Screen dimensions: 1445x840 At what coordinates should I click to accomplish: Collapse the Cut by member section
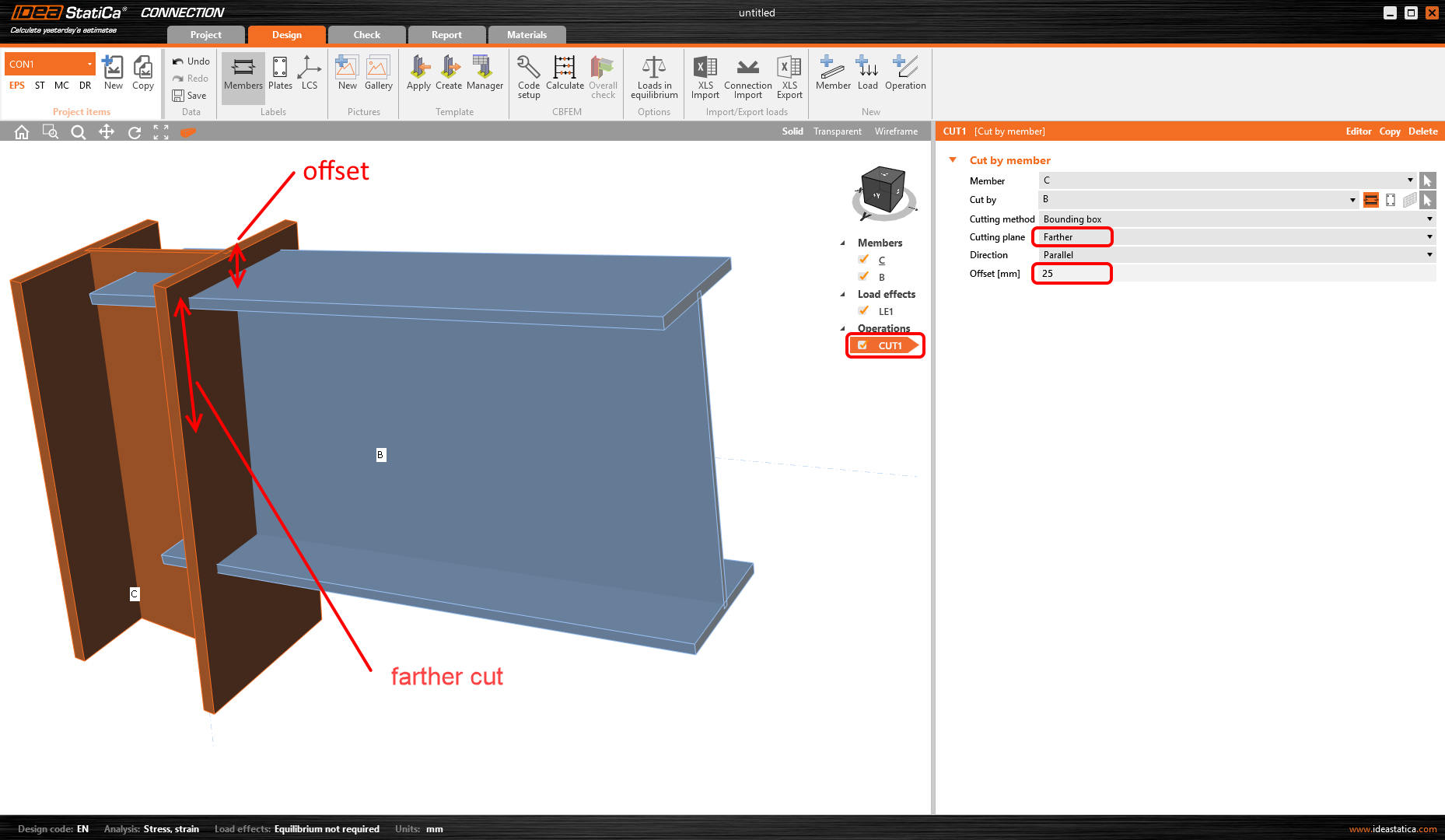pos(953,160)
